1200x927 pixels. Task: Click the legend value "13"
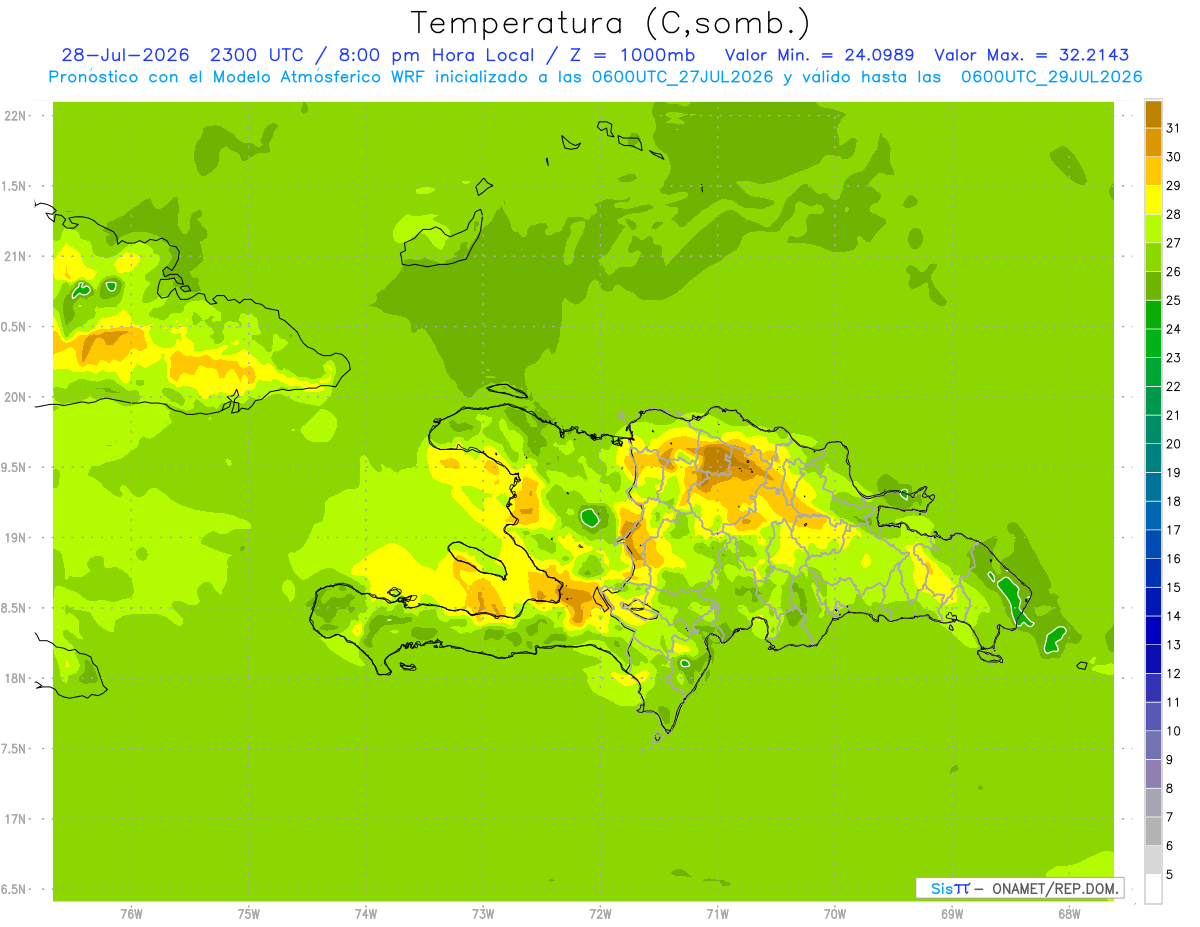coord(1174,645)
